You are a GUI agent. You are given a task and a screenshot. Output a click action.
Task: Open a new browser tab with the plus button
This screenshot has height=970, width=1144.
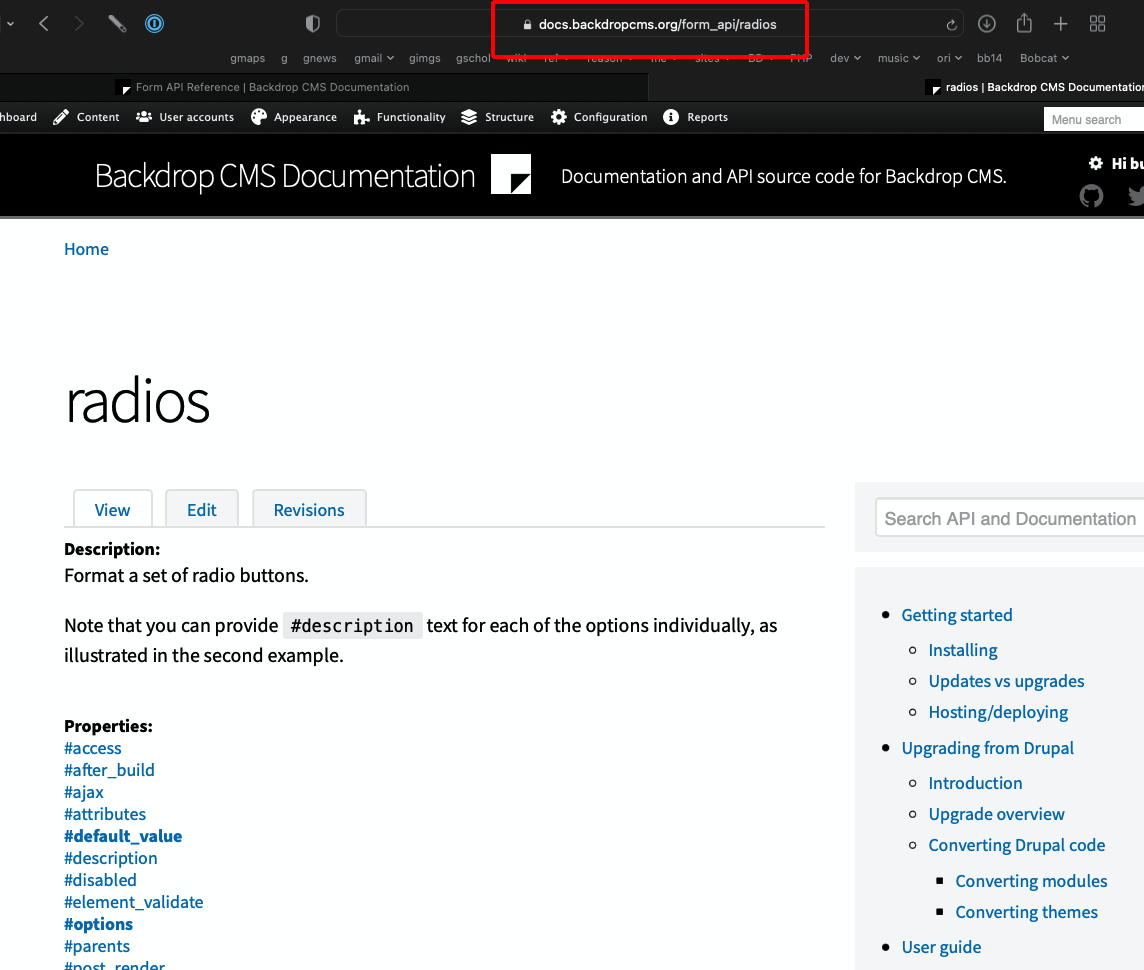[x=1059, y=24]
